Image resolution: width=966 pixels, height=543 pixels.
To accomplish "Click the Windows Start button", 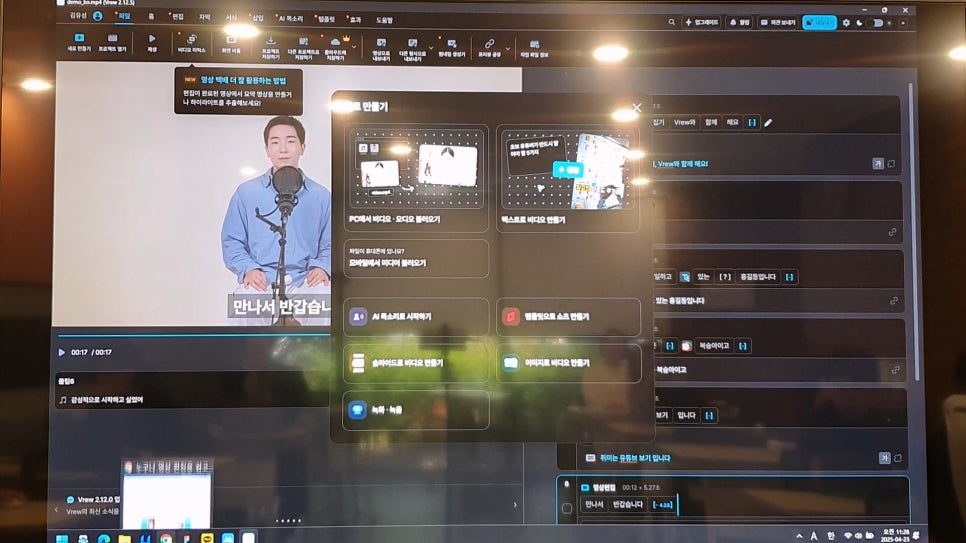I will [62, 538].
